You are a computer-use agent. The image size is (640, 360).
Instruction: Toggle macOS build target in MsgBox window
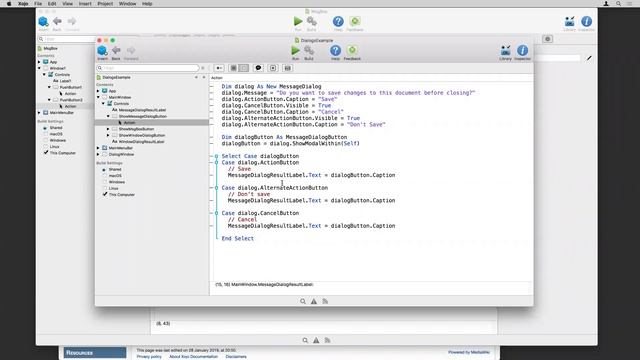pos(46,134)
